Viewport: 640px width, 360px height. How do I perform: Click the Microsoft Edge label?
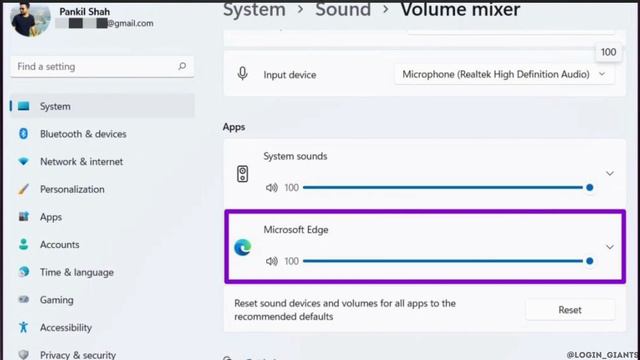click(296, 229)
